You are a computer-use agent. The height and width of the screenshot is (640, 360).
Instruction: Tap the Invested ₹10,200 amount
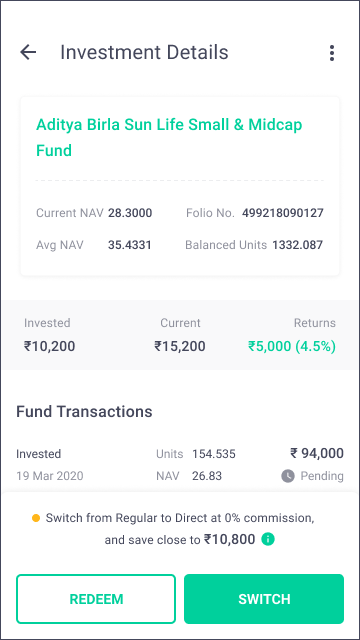click(x=49, y=347)
